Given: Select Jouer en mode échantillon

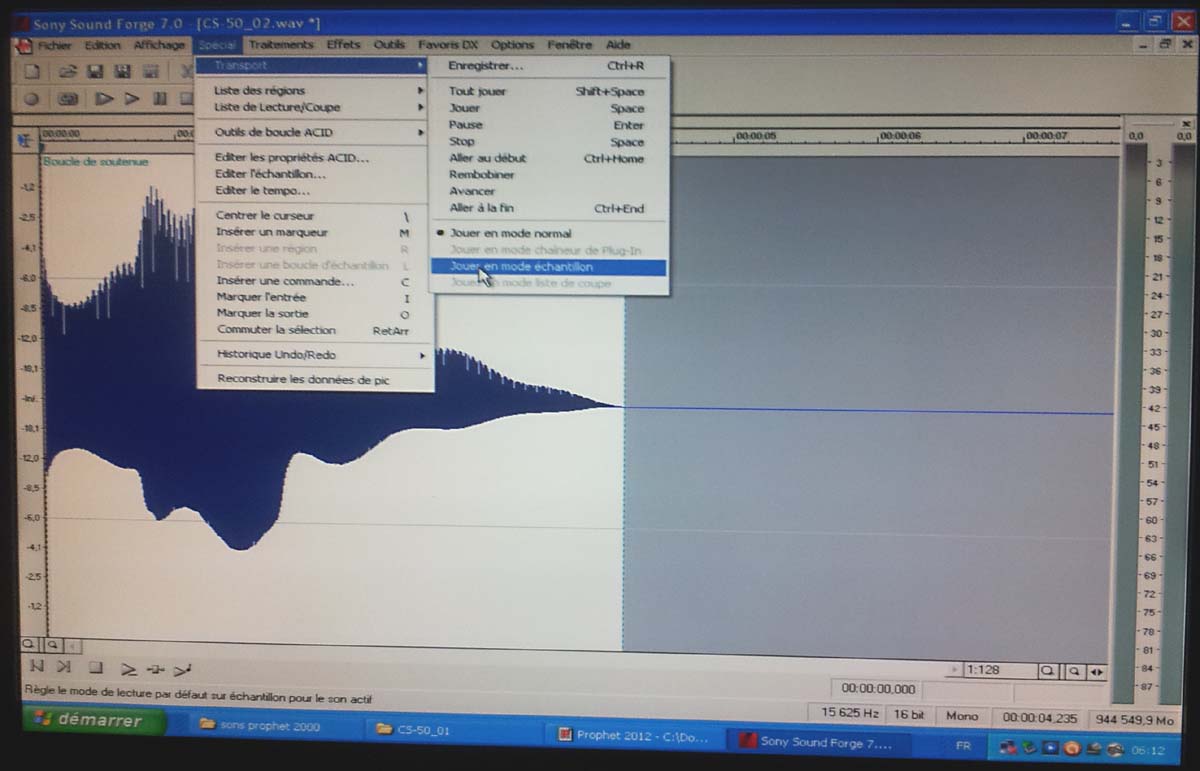Looking at the screenshot, I should 548,267.
